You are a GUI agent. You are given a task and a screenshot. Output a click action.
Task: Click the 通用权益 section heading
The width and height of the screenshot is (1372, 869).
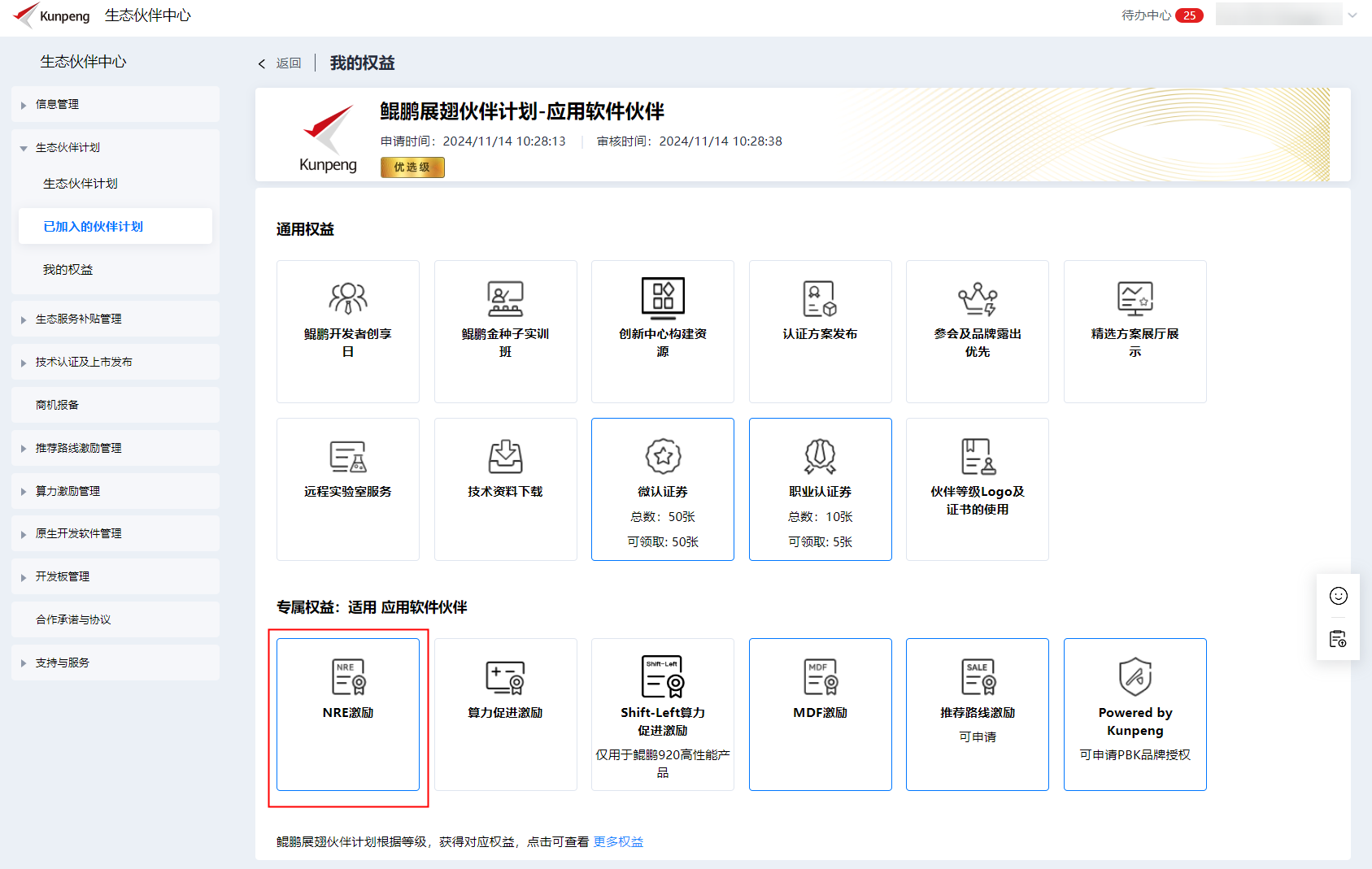(305, 229)
